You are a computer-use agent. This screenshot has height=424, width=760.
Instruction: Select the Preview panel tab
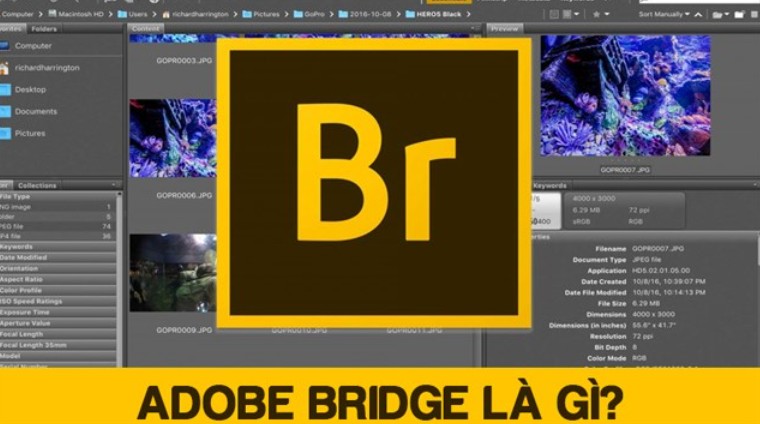(505, 29)
